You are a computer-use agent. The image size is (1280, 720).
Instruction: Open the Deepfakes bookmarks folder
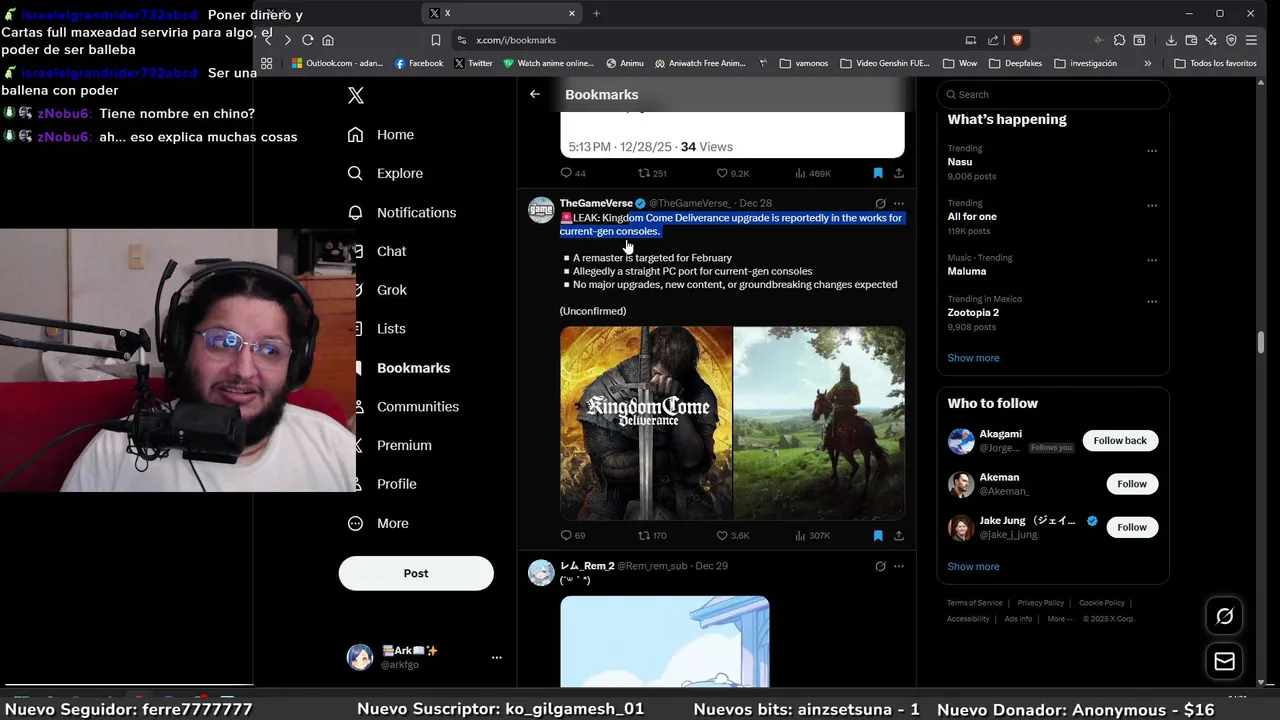[x=1015, y=63]
